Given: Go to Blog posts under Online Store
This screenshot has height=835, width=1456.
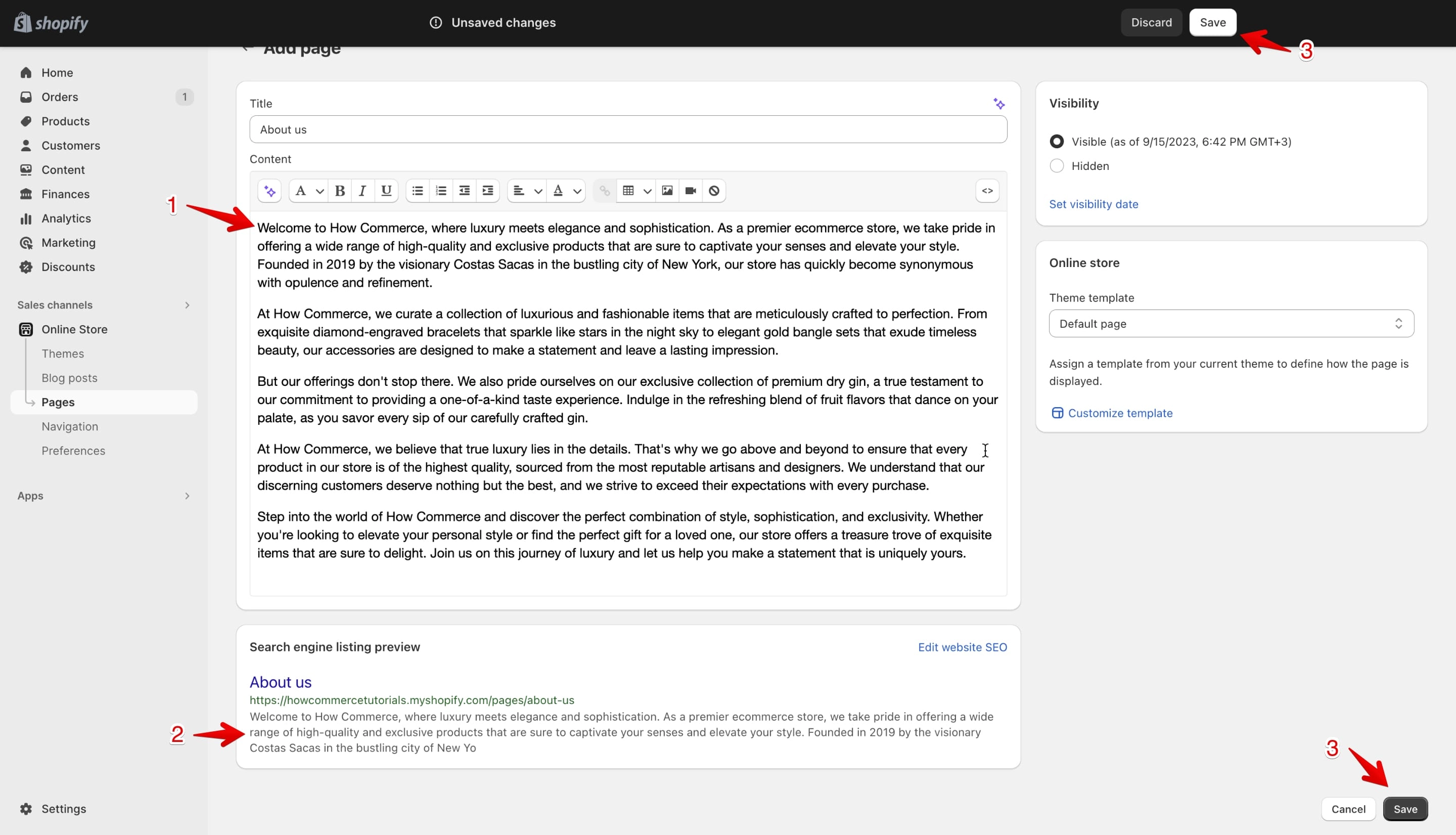Looking at the screenshot, I should point(69,378).
